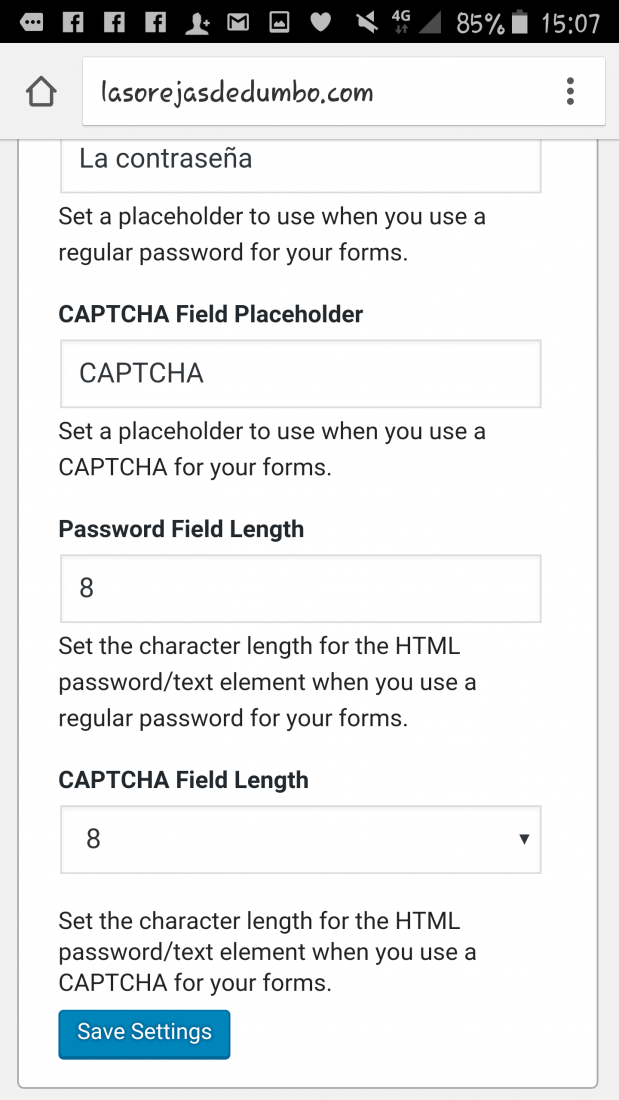Tap the muted sound status icon
This screenshot has height=1100, width=619.
tap(367, 22)
